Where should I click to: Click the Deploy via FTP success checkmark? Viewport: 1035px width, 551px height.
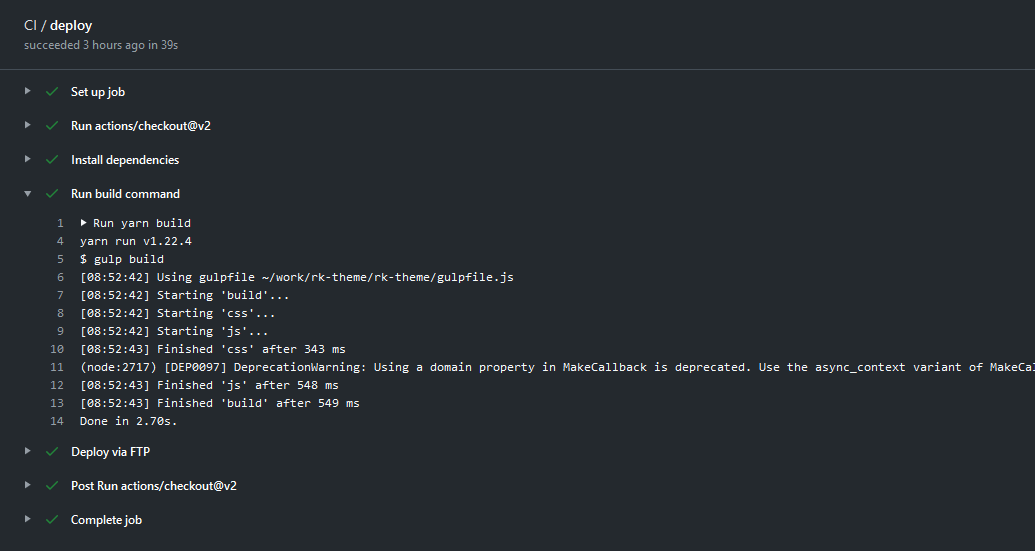tap(52, 452)
